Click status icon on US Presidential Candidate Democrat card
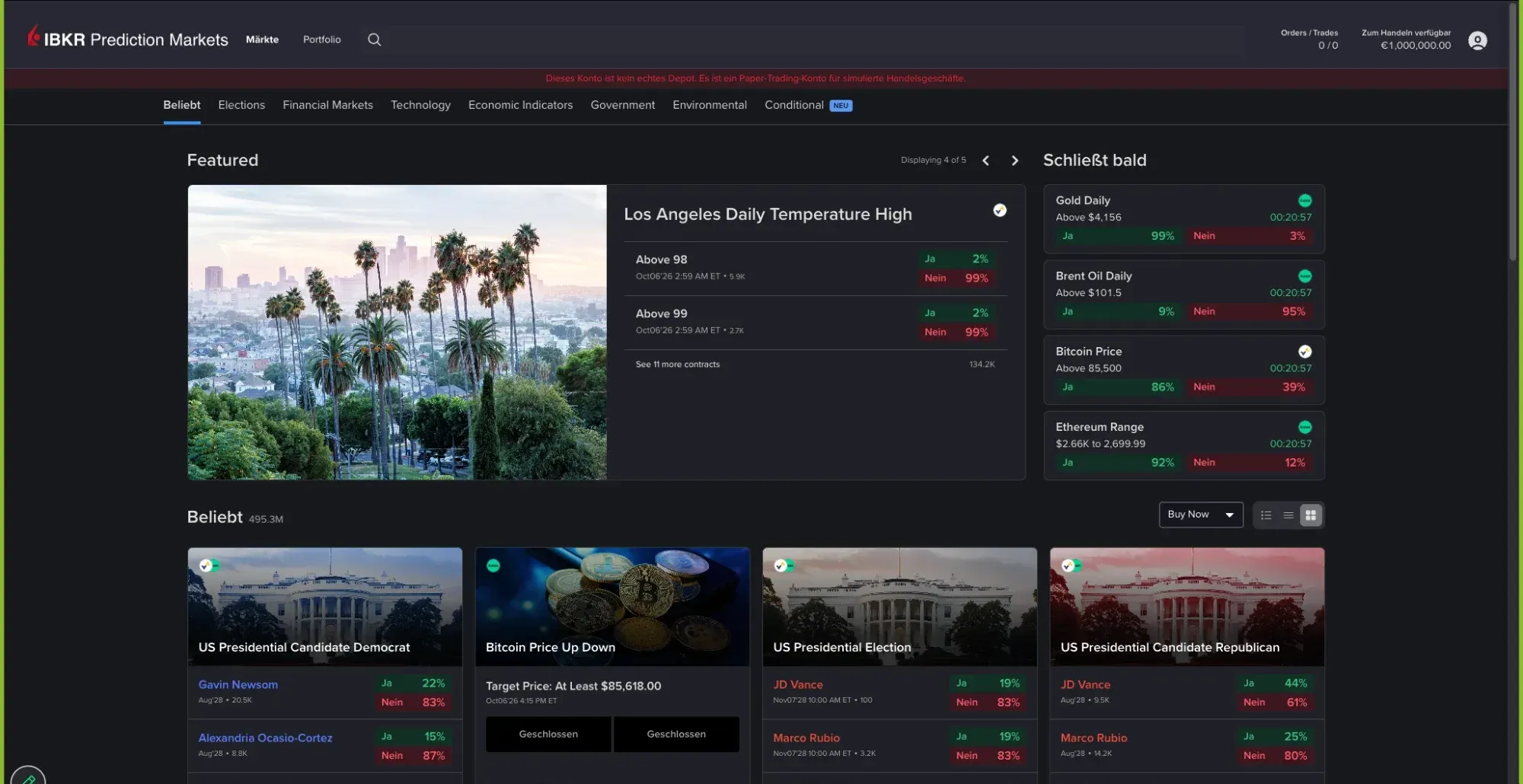This screenshot has width=1523, height=784. pyautogui.click(x=209, y=566)
